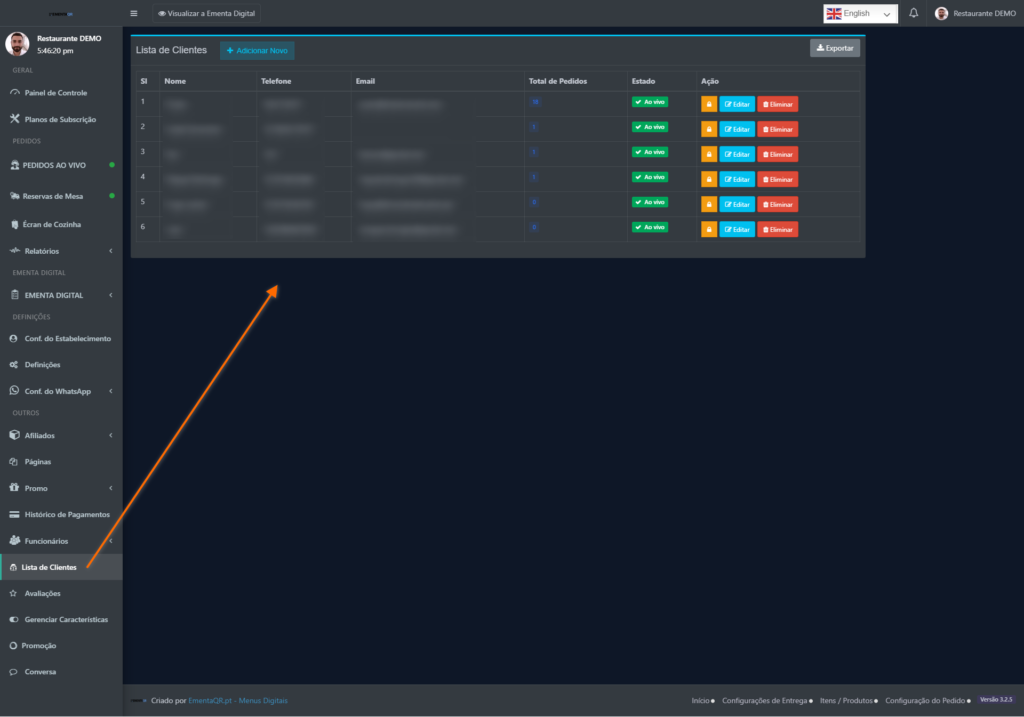Click Eliminar button in row 3
Screen dimensions: 1024x717
coord(777,154)
